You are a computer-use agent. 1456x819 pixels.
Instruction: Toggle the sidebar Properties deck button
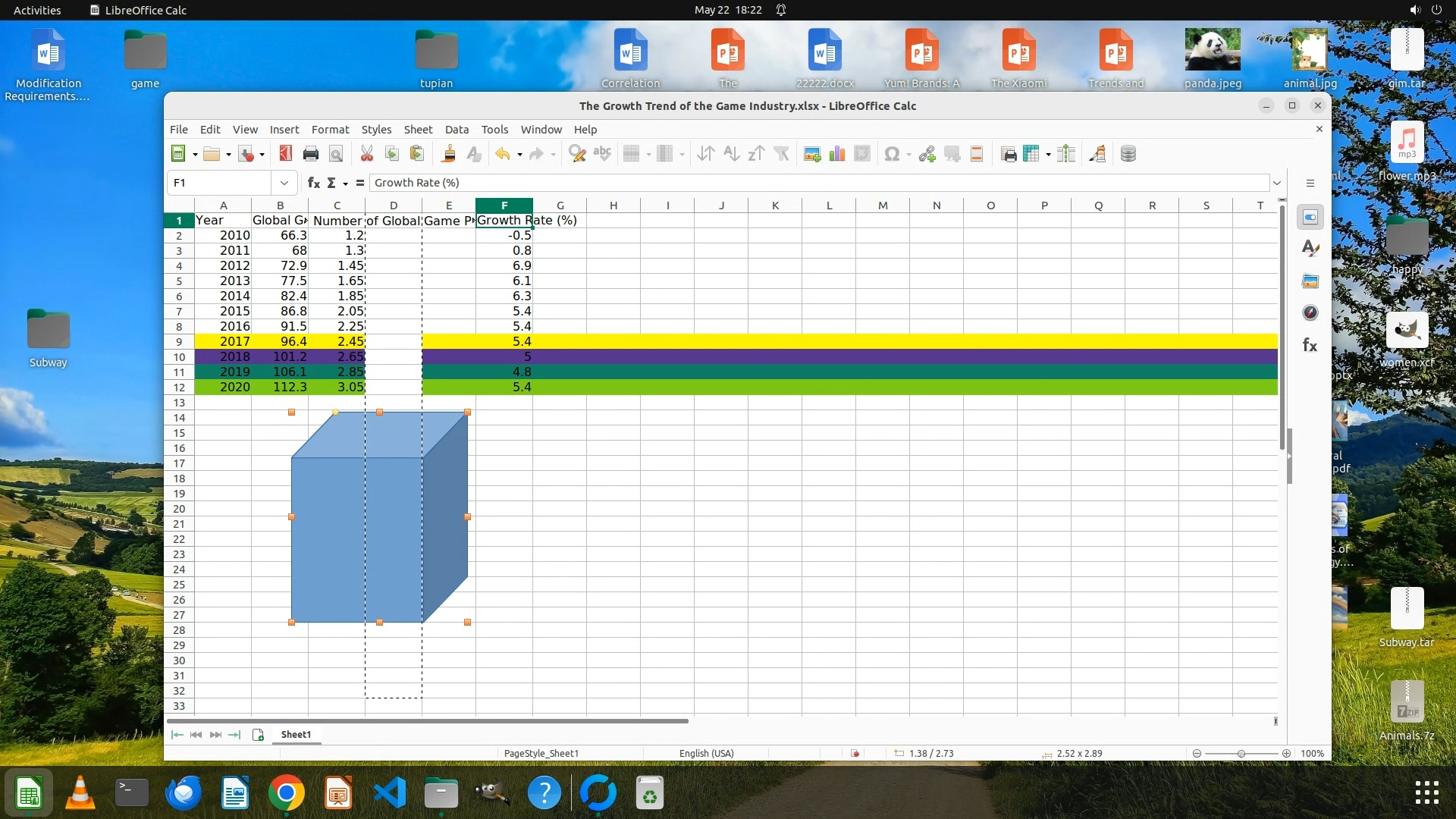point(1310,218)
